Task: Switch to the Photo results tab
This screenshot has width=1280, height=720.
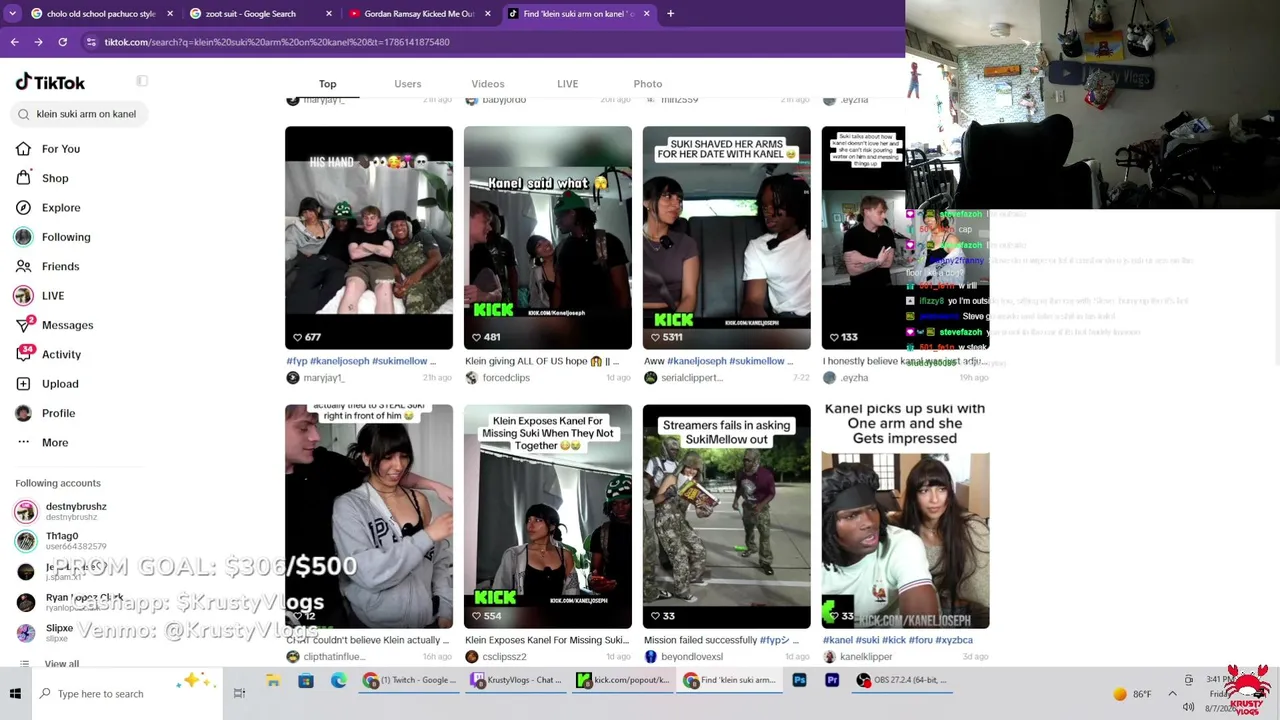Action: pyautogui.click(x=648, y=84)
